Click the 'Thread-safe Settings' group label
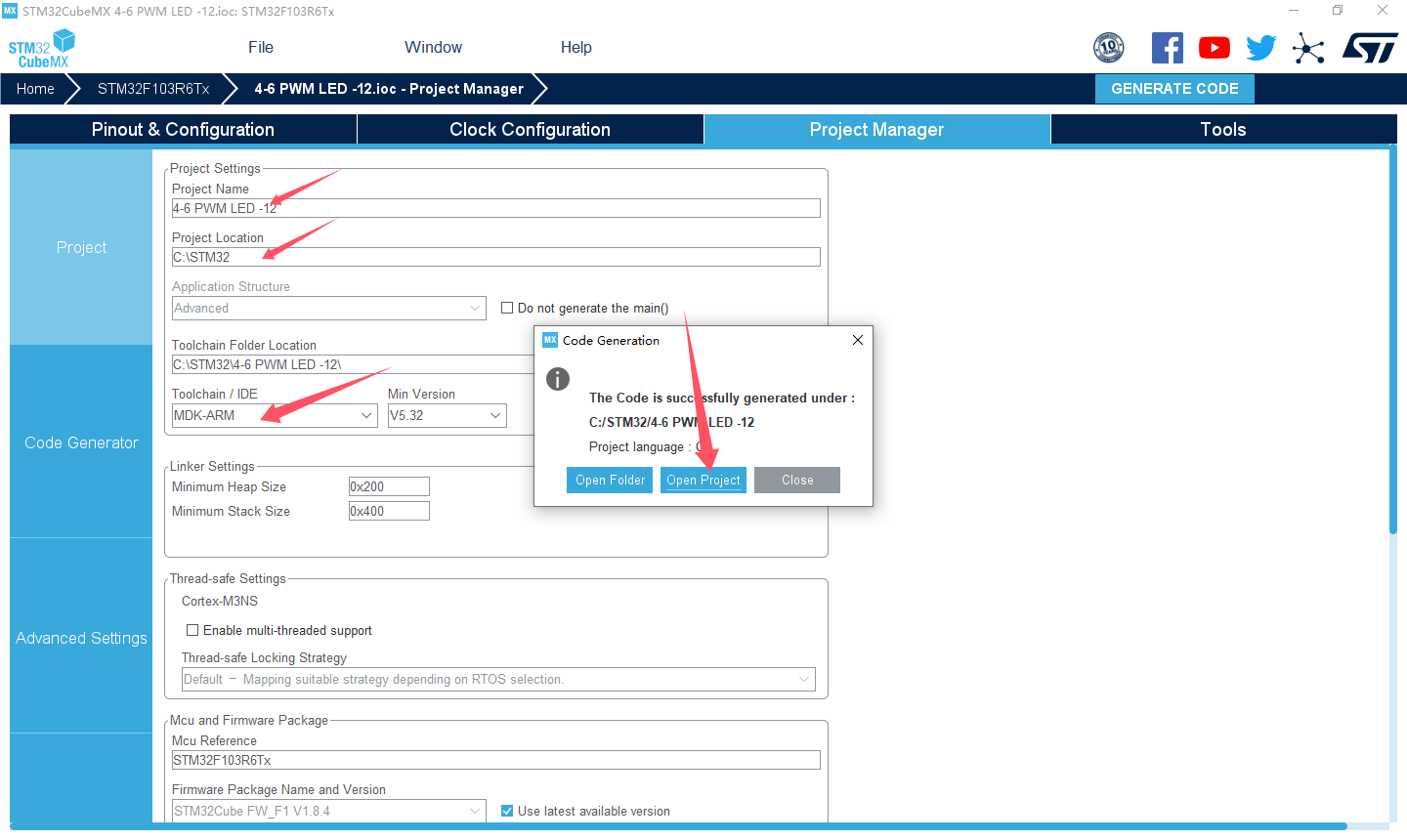Image resolution: width=1407 pixels, height=840 pixels. point(228,578)
